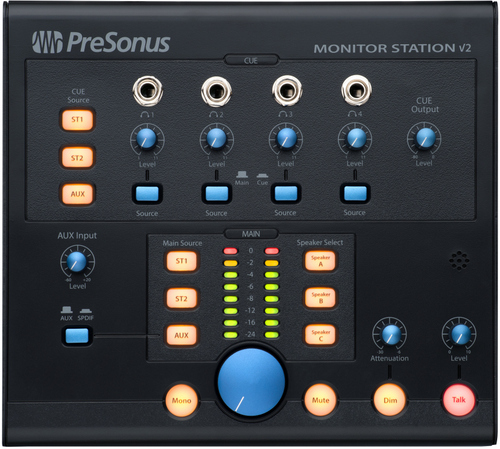The width and height of the screenshot is (500, 449).
Task: Toggle the AUX/SPDIF blue switch
Action: click(x=77, y=336)
